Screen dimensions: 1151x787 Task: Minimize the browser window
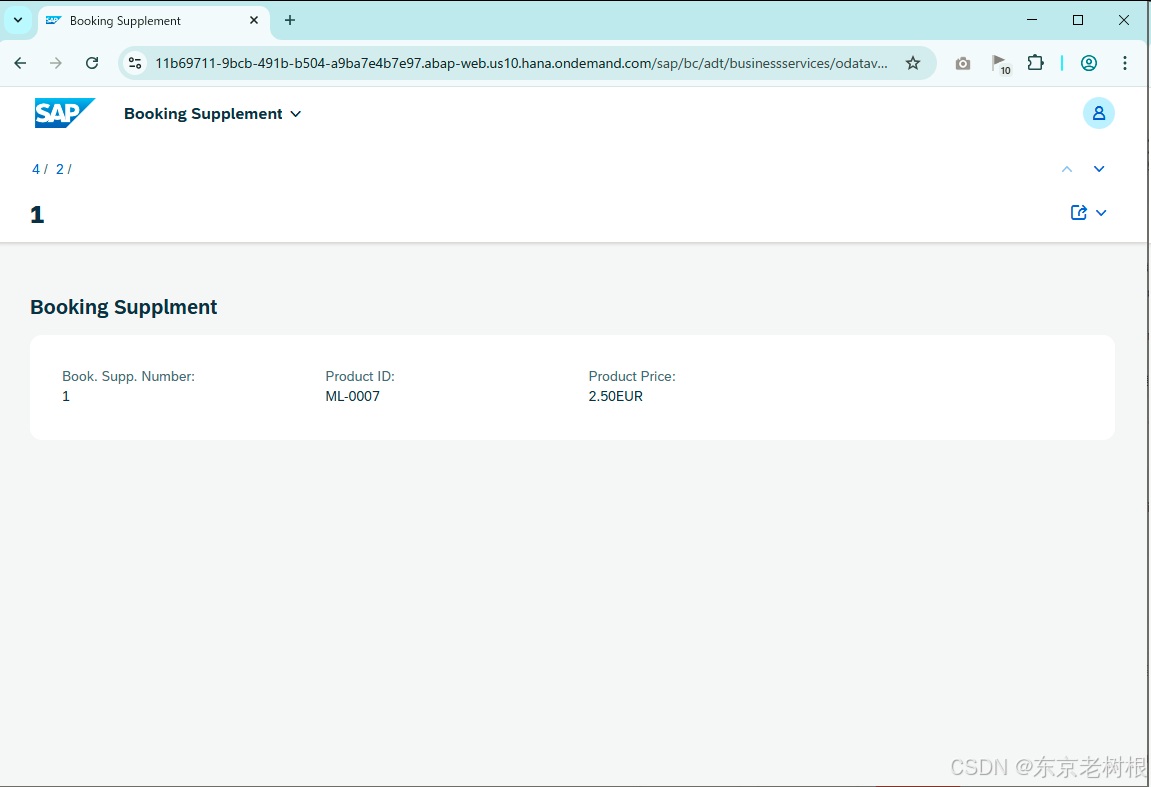1032,20
